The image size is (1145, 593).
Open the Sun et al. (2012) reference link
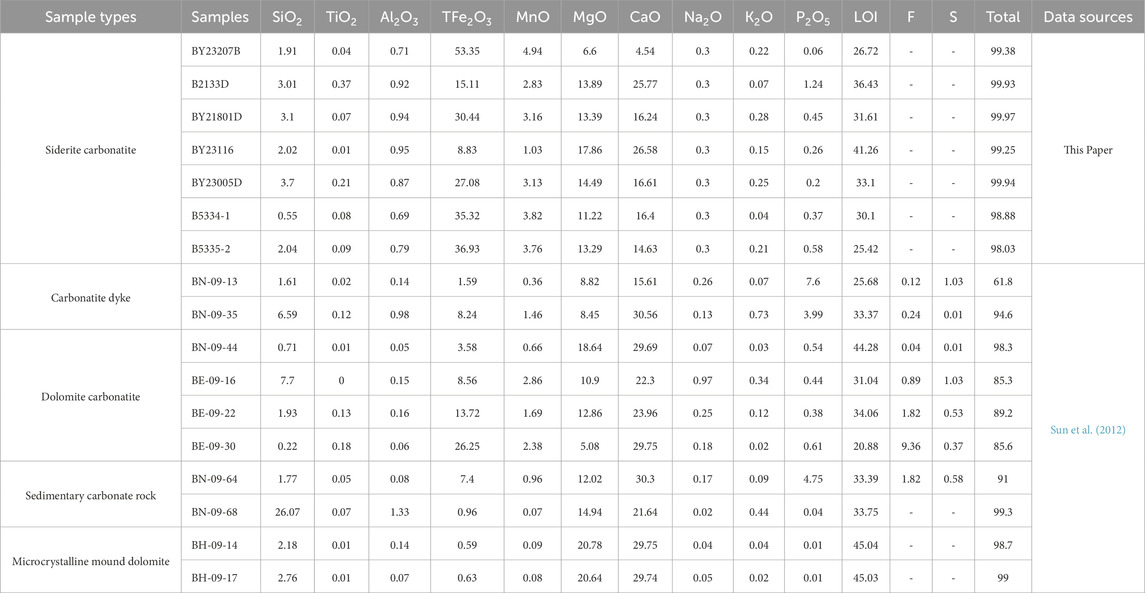point(1088,429)
